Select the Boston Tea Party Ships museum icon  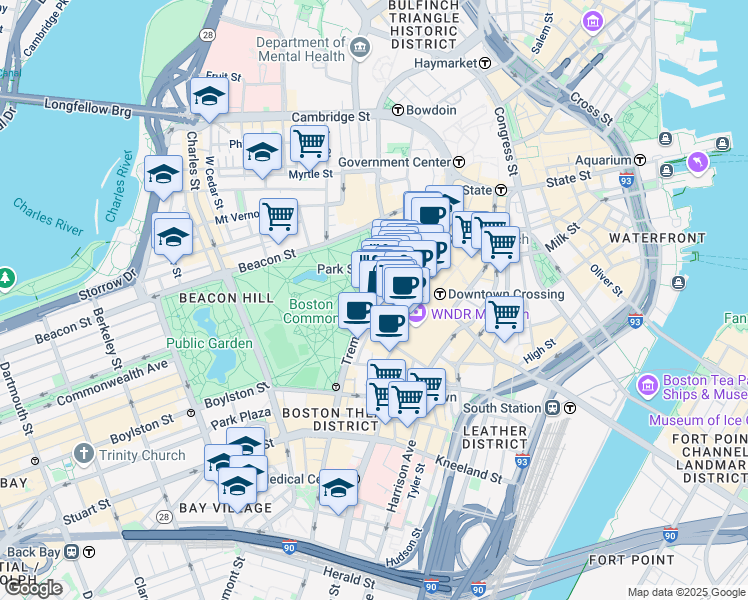click(x=648, y=386)
